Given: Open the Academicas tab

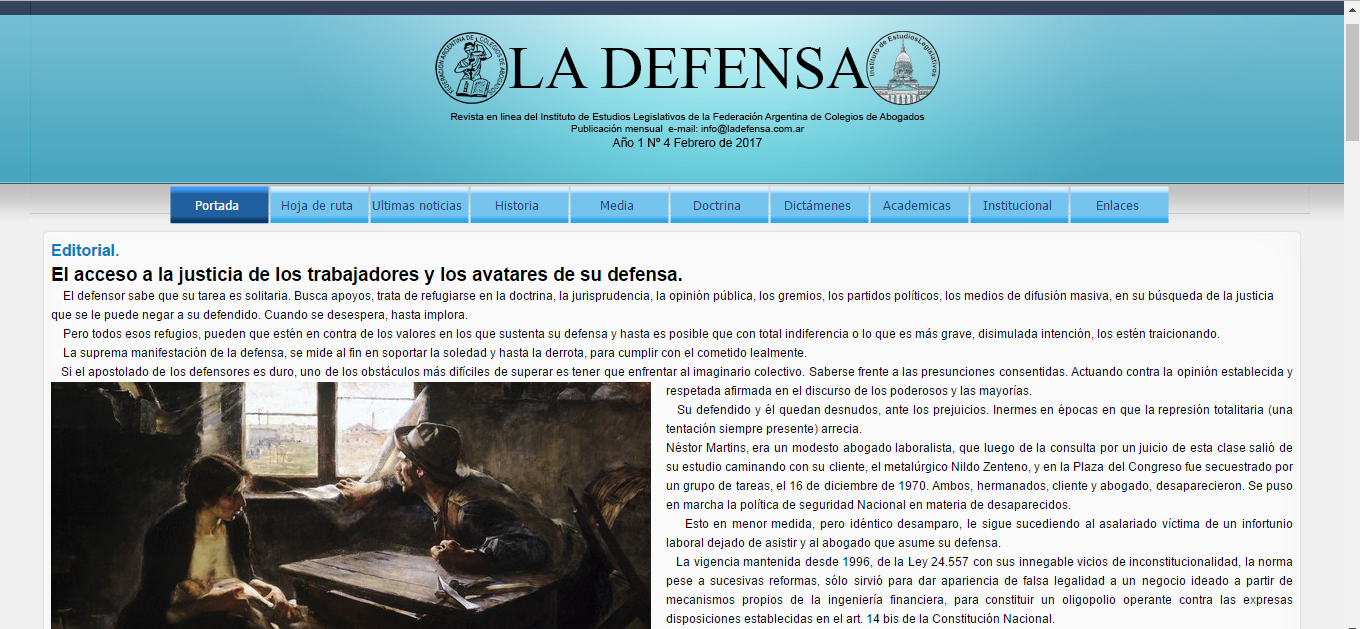Looking at the screenshot, I should [918, 205].
